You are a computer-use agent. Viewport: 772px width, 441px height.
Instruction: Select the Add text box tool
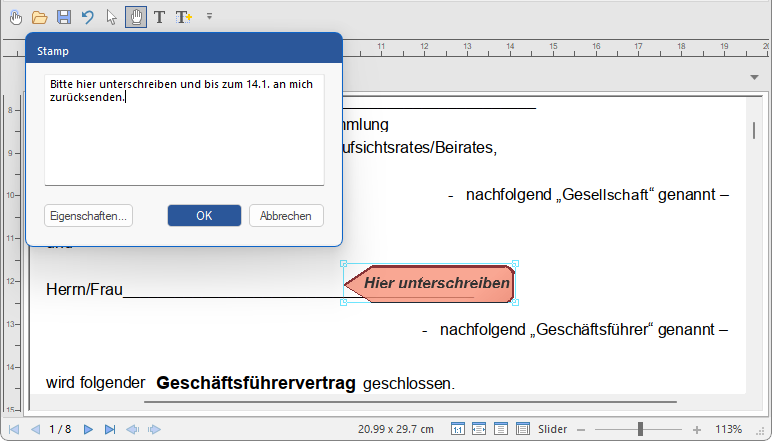click(x=184, y=17)
